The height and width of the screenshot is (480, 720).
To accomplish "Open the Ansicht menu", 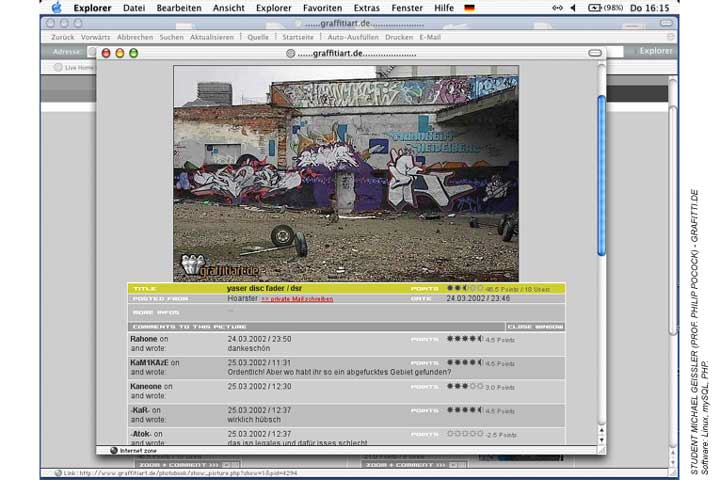I will [x=228, y=7].
